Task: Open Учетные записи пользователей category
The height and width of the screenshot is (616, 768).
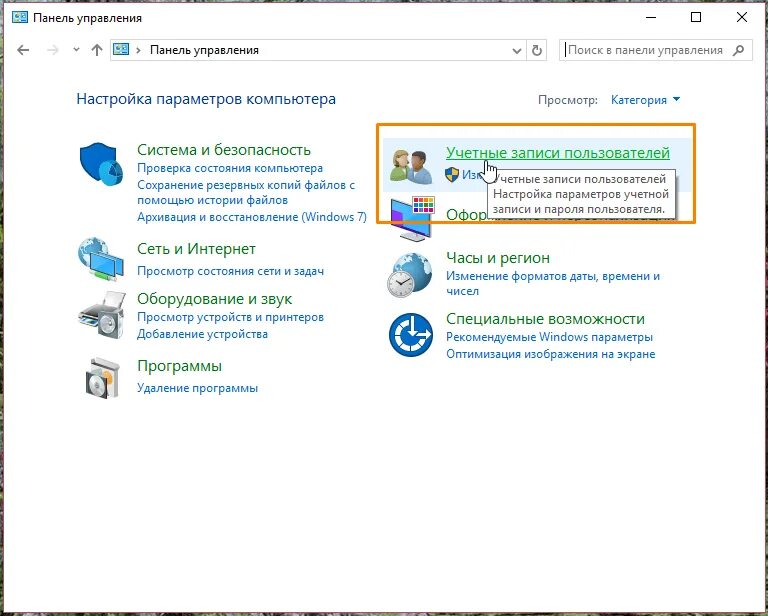Action: pyautogui.click(x=557, y=153)
